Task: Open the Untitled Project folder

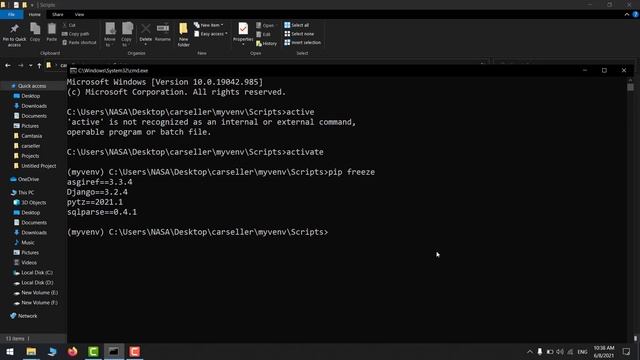Action: [35, 166]
